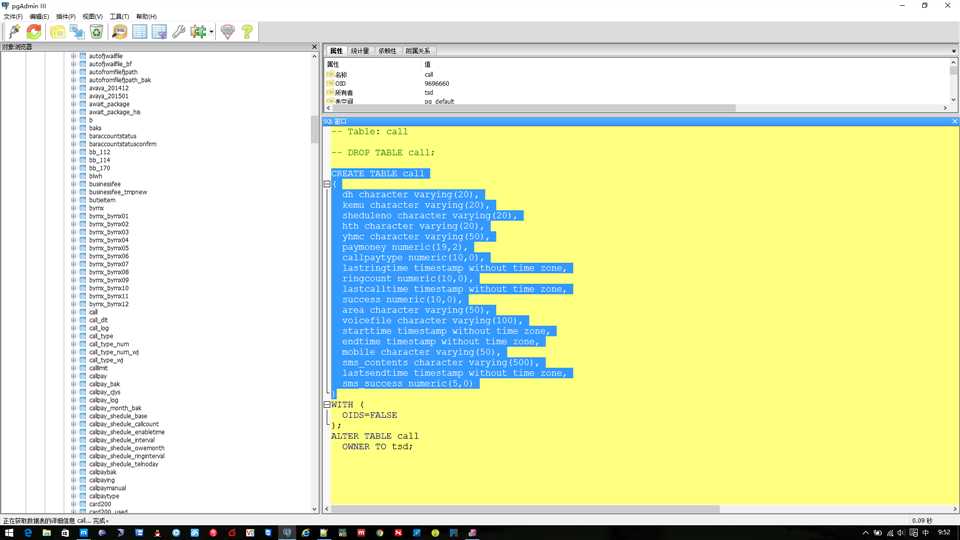This screenshot has height=540, width=960.
Task: Click the OID property row
Action: pyautogui.click(x=637, y=83)
